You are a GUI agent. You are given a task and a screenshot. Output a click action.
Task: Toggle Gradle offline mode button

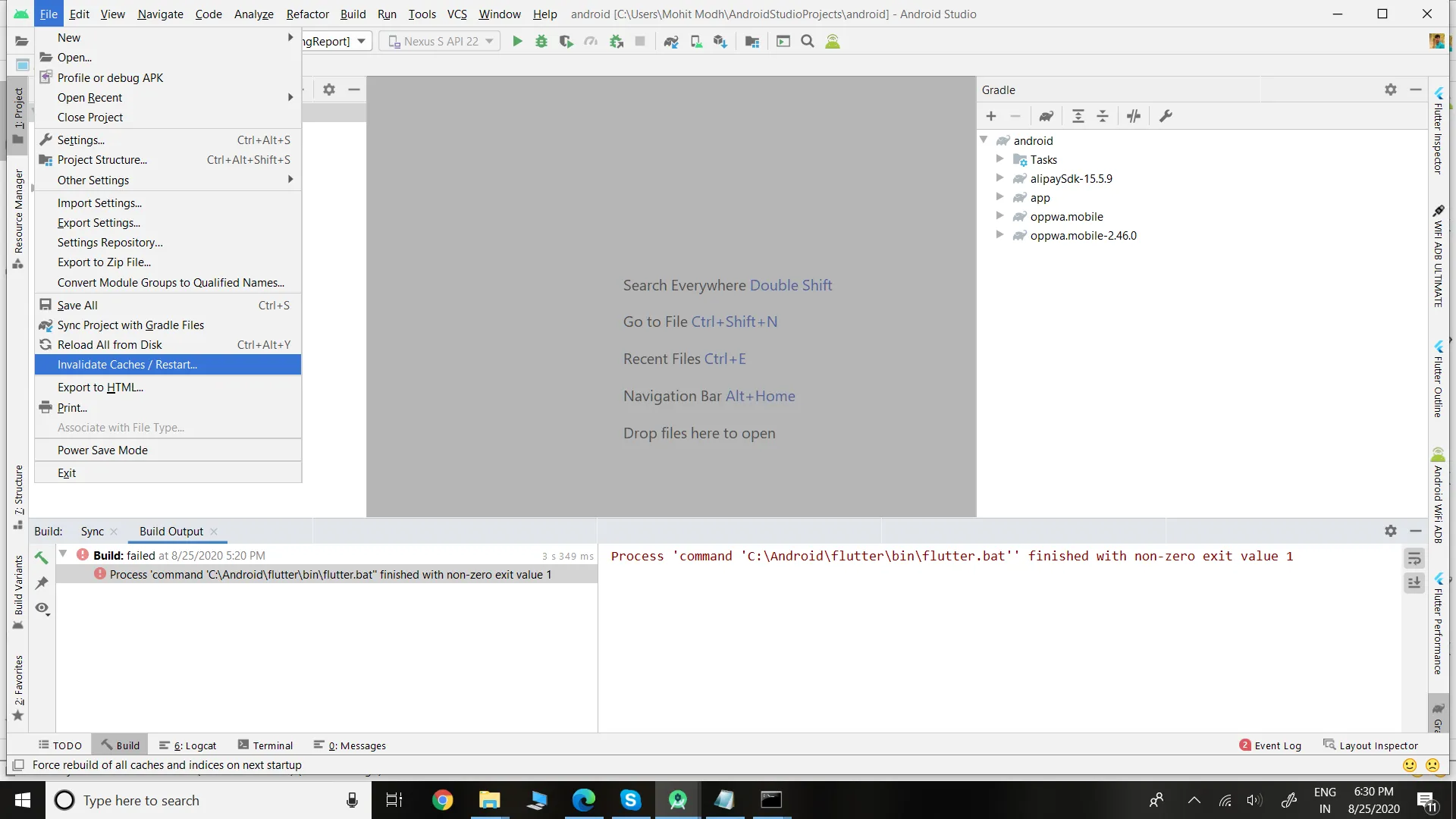(1134, 116)
